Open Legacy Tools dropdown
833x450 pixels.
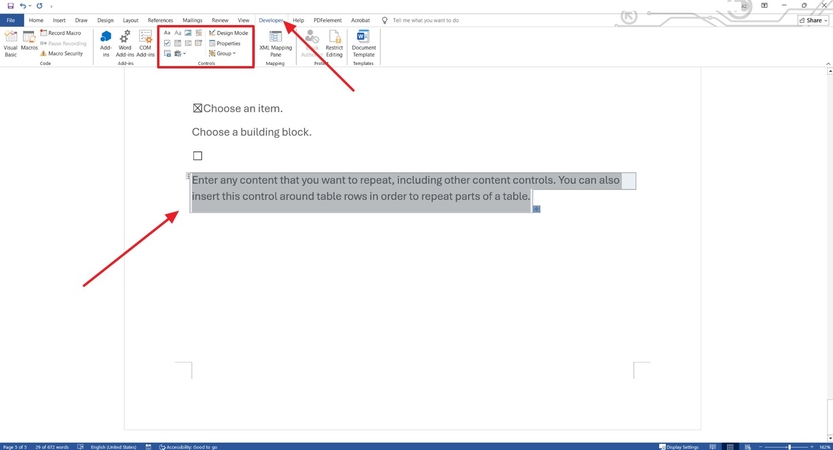coord(180,54)
